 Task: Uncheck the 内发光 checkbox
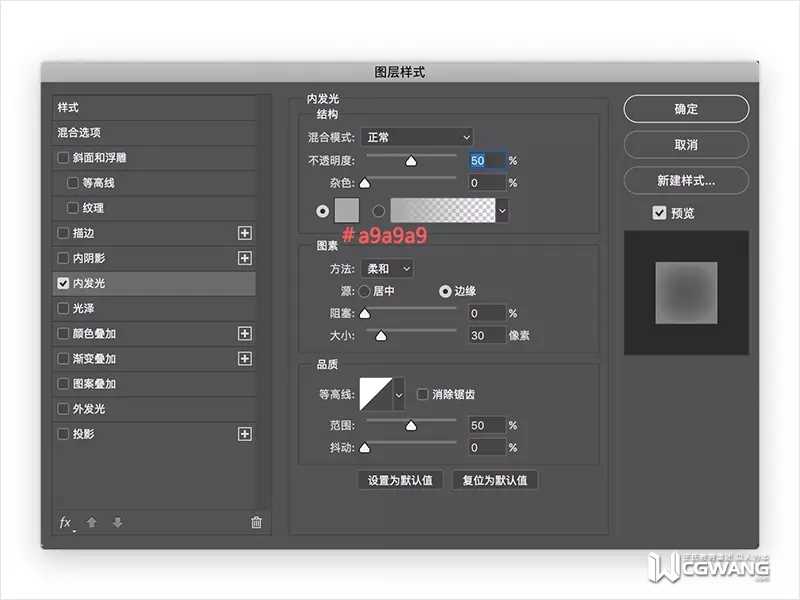pos(63,283)
